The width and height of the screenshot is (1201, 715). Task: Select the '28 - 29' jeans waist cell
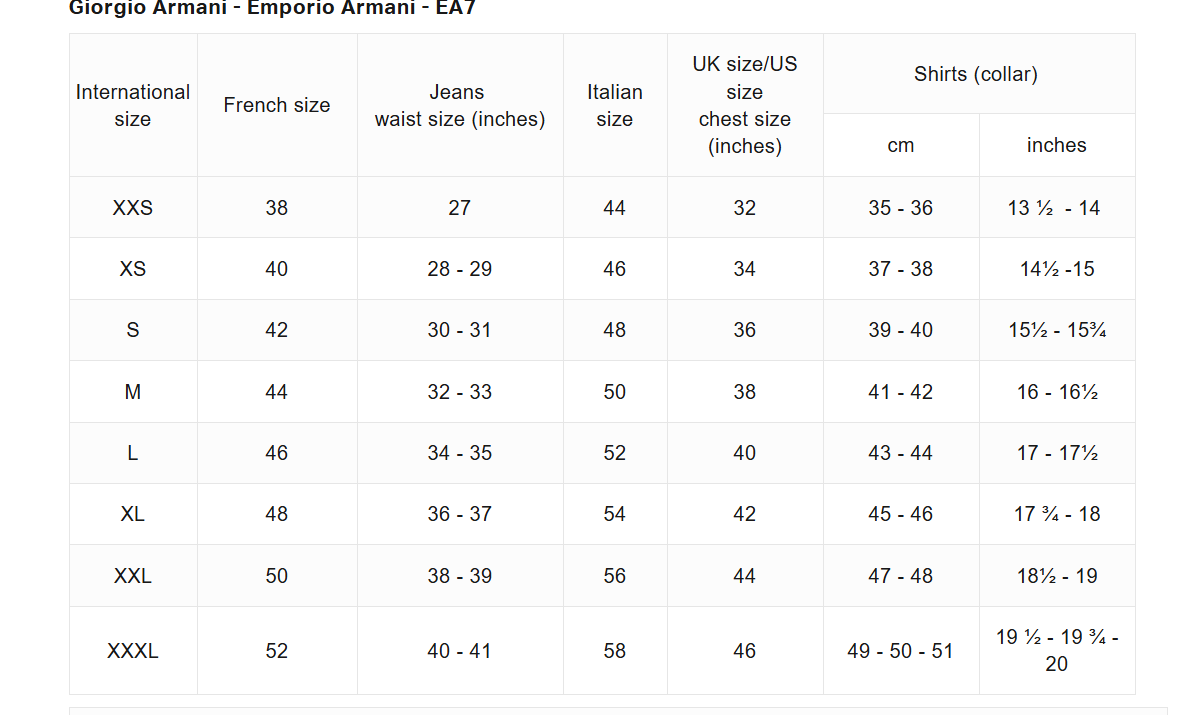[x=460, y=269]
